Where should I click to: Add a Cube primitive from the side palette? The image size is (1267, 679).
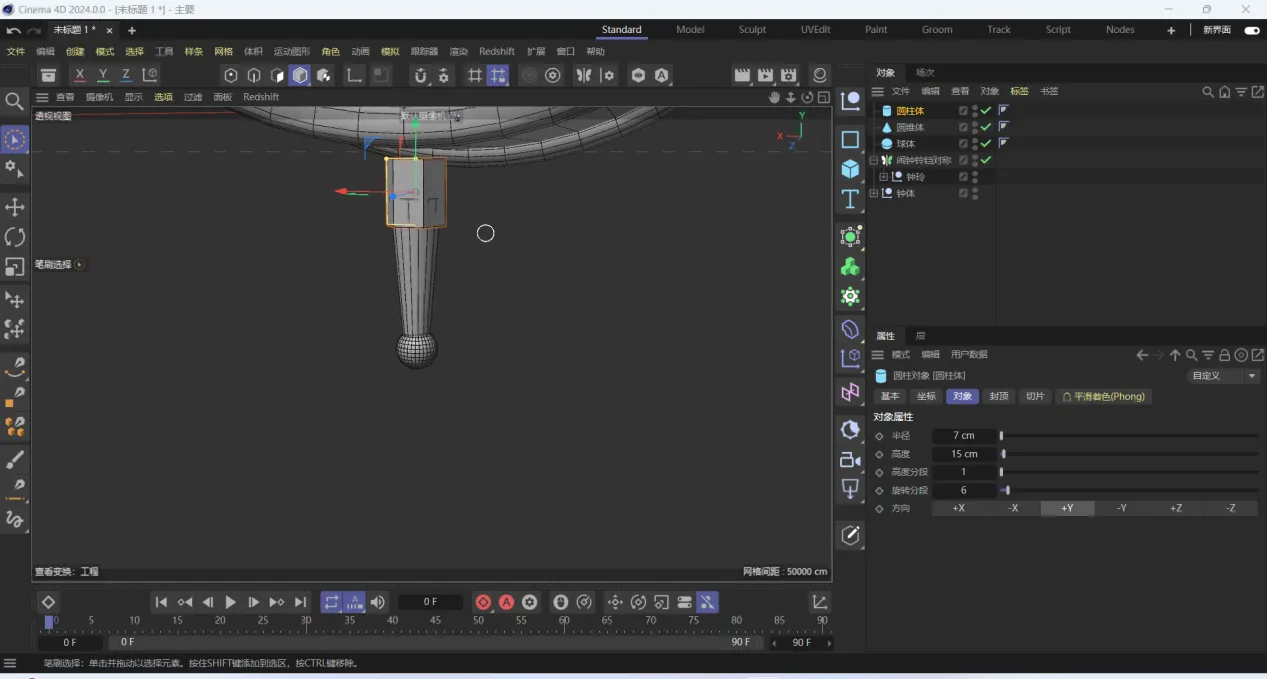(x=850, y=169)
